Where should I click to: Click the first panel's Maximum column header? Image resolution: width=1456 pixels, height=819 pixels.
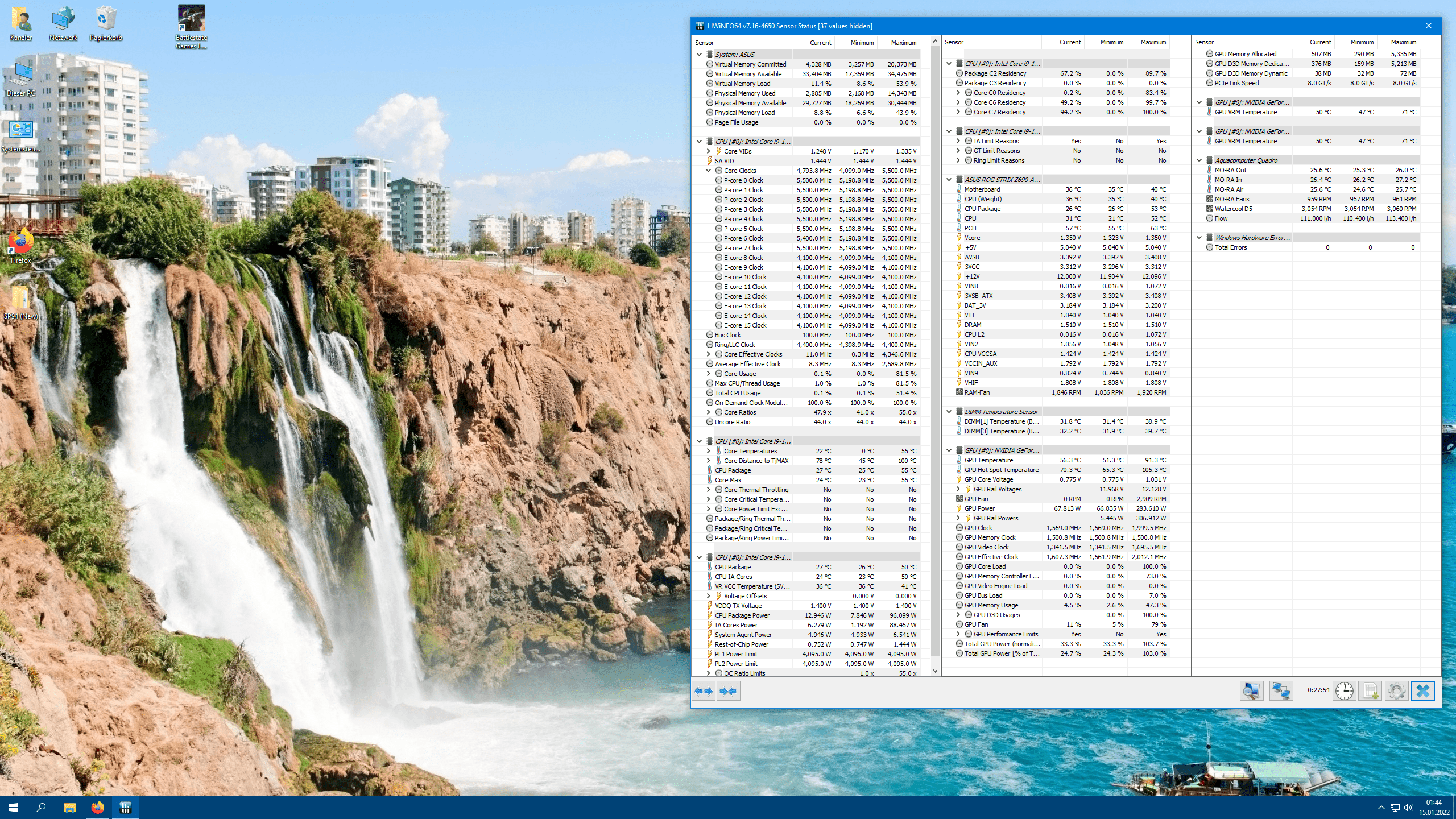pos(899,43)
